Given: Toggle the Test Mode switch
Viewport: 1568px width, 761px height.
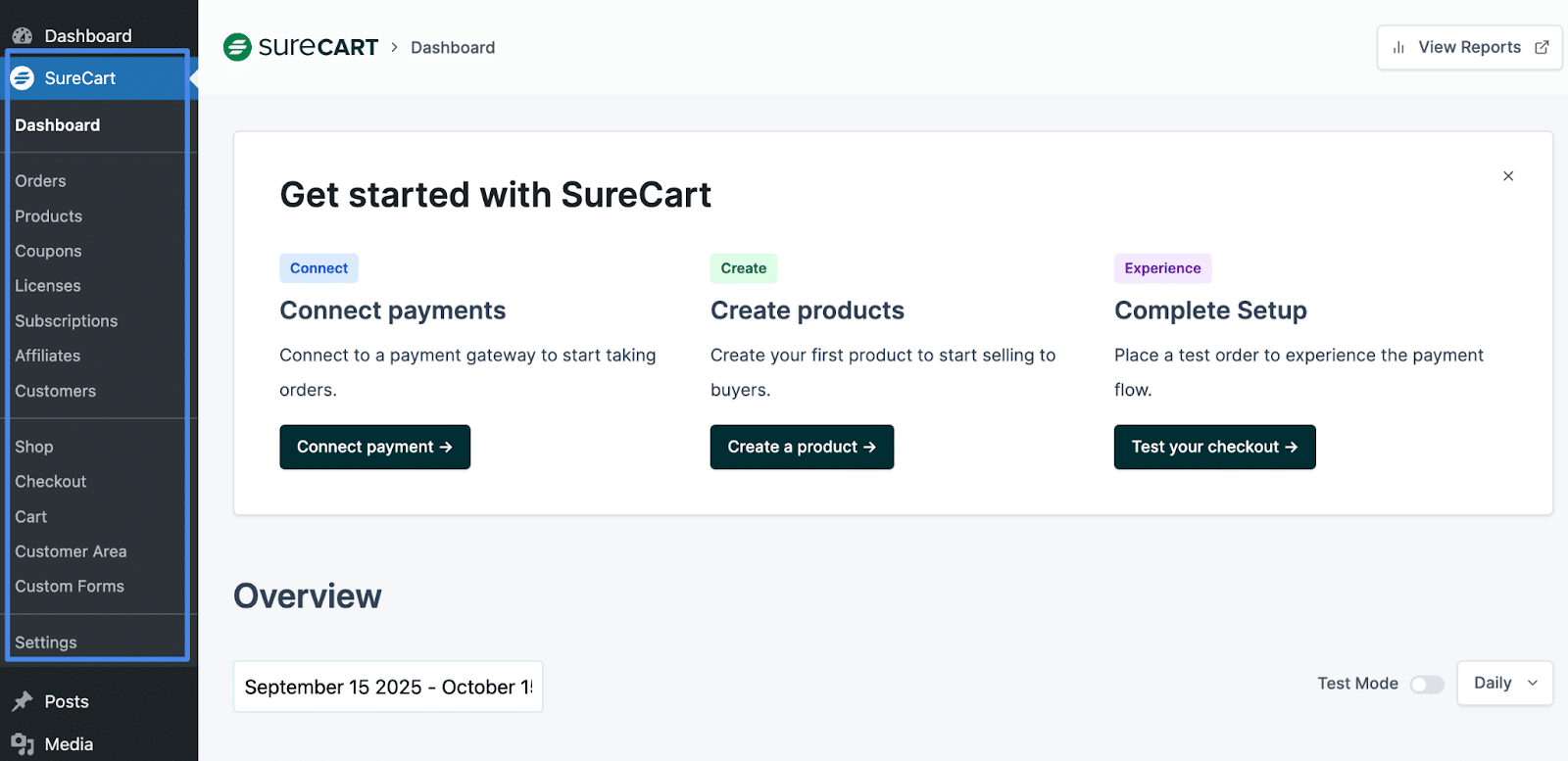Looking at the screenshot, I should (x=1427, y=684).
